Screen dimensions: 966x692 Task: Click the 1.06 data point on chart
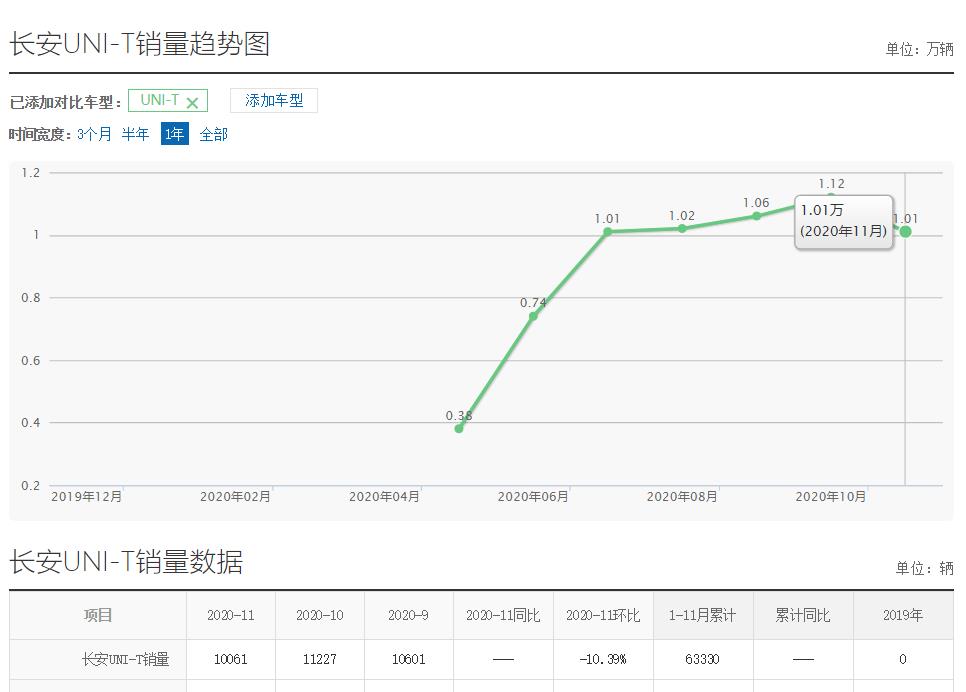tap(757, 216)
